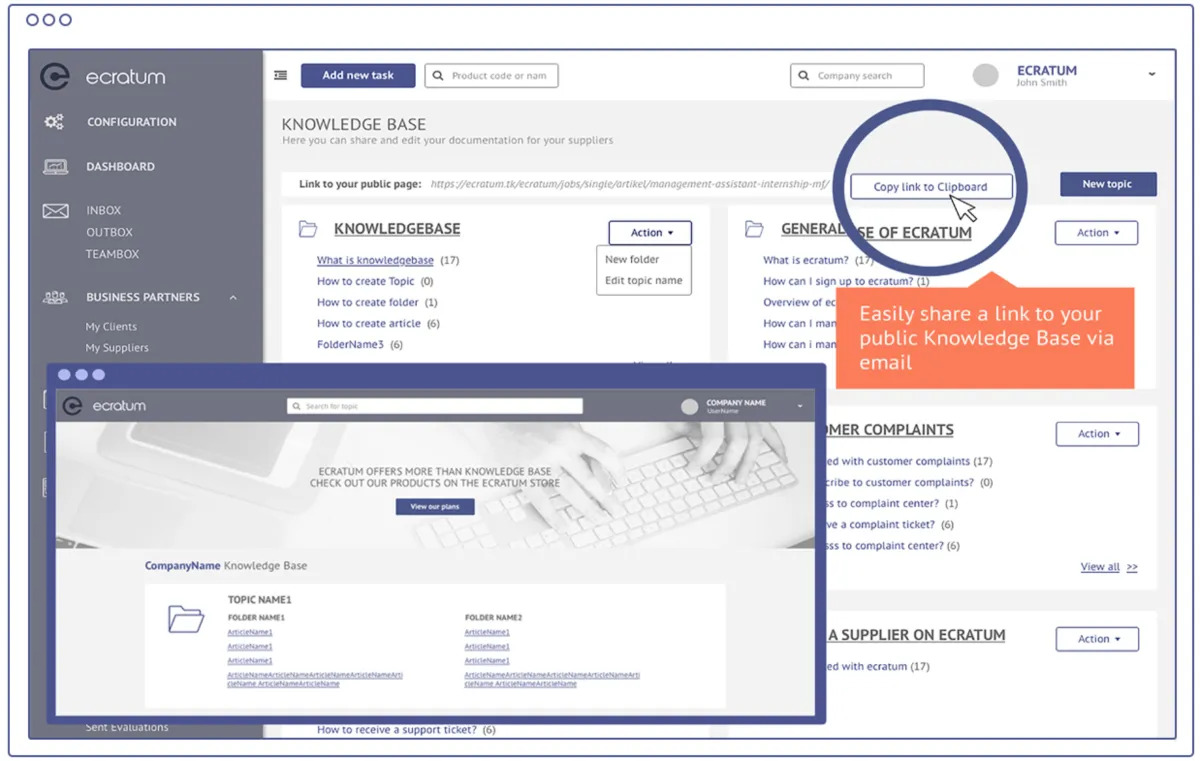The width and height of the screenshot is (1200, 761).
Task: Click Company Name avatar in popup window
Action: (x=689, y=407)
